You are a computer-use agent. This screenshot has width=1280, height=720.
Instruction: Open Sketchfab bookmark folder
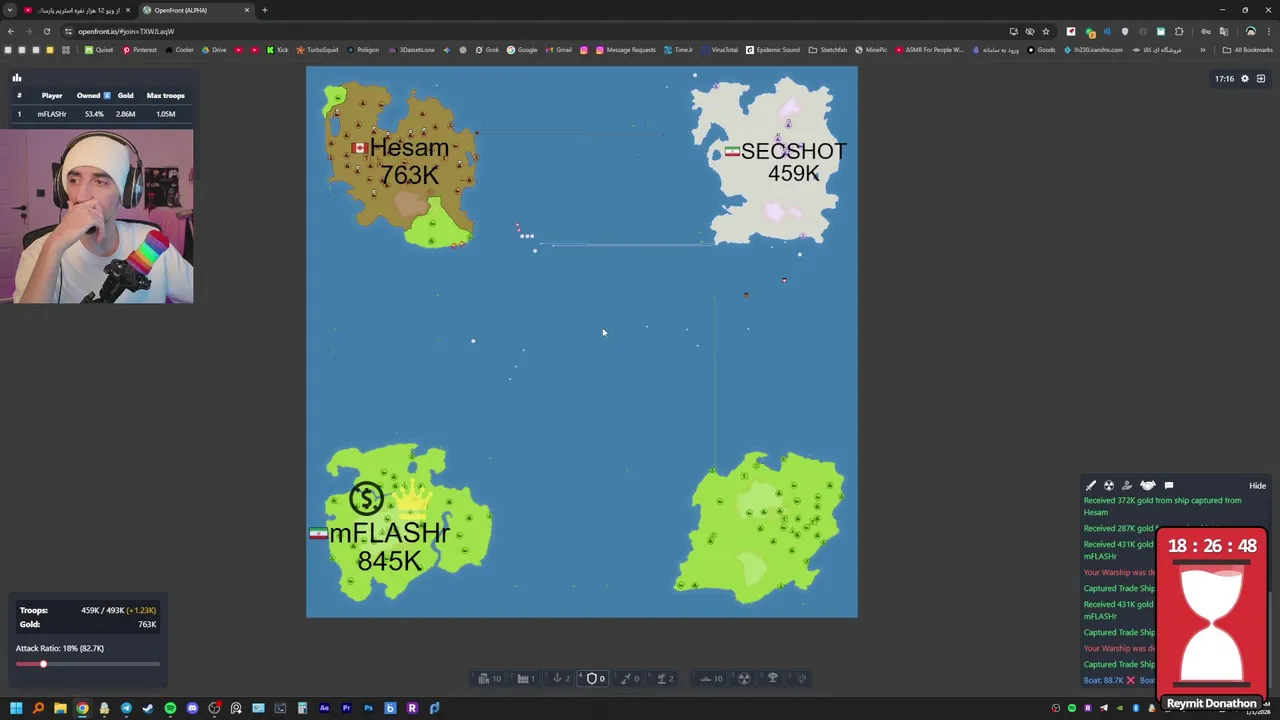tap(828, 50)
